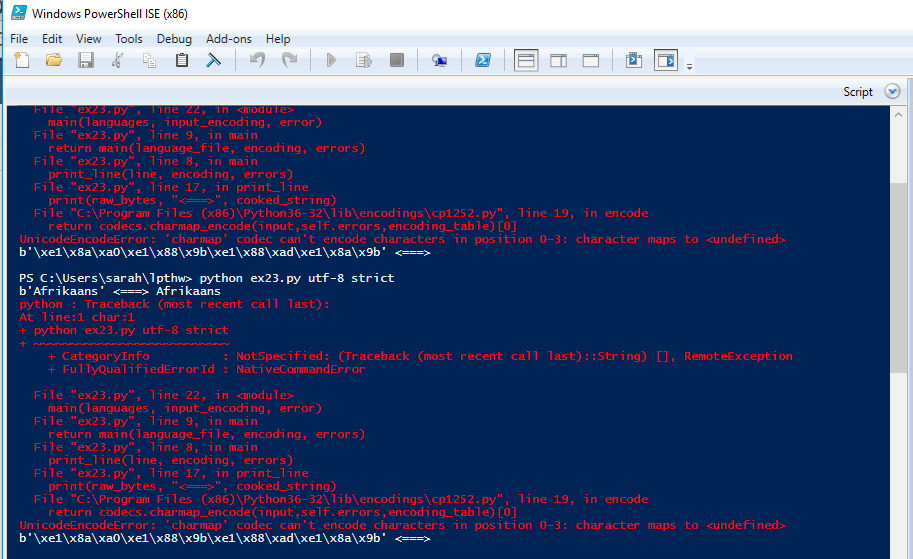Click the At line:1 char:1 text
Screen dimensions: 913x559
(77, 317)
